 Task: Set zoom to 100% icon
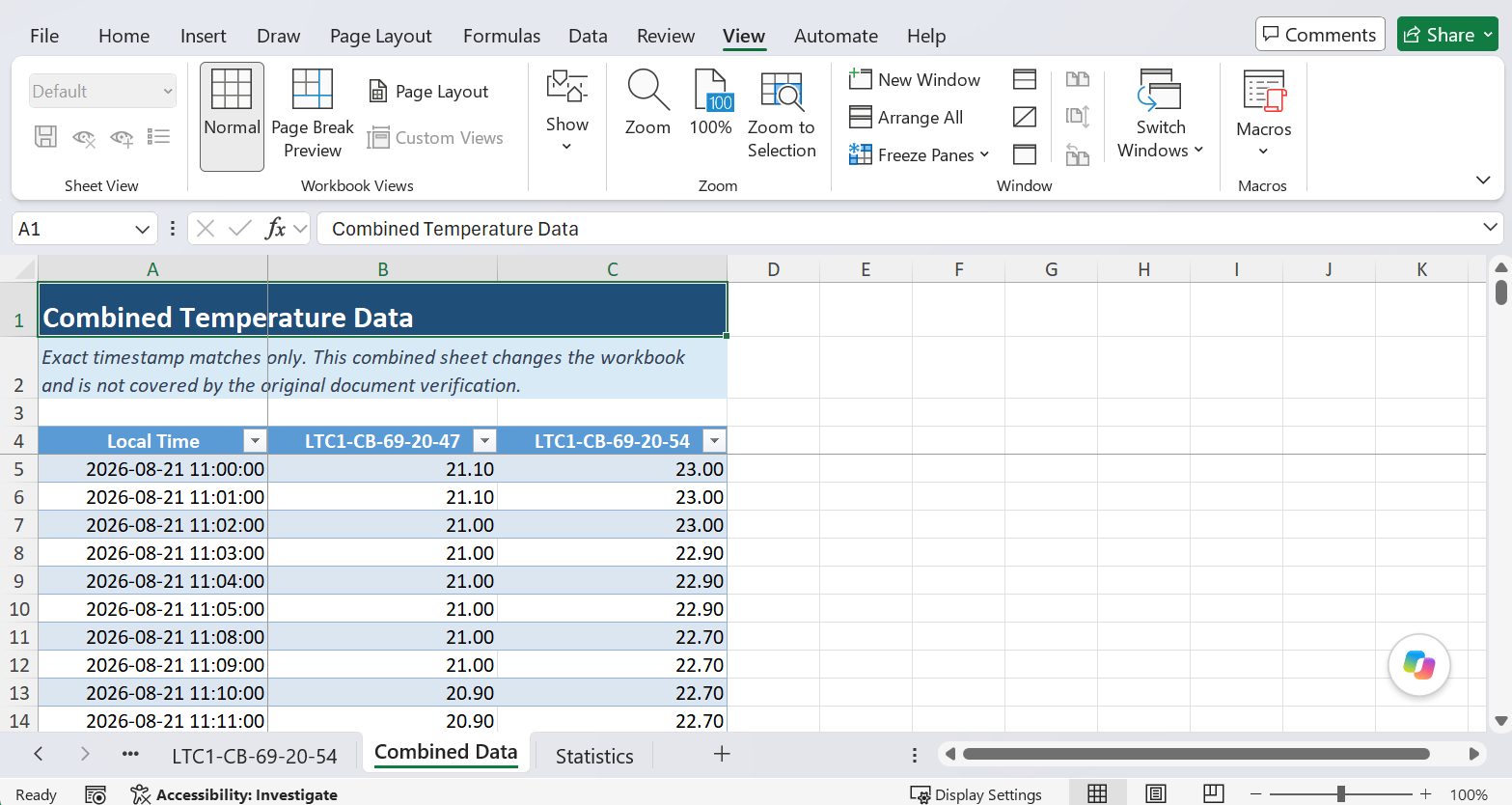tap(711, 90)
